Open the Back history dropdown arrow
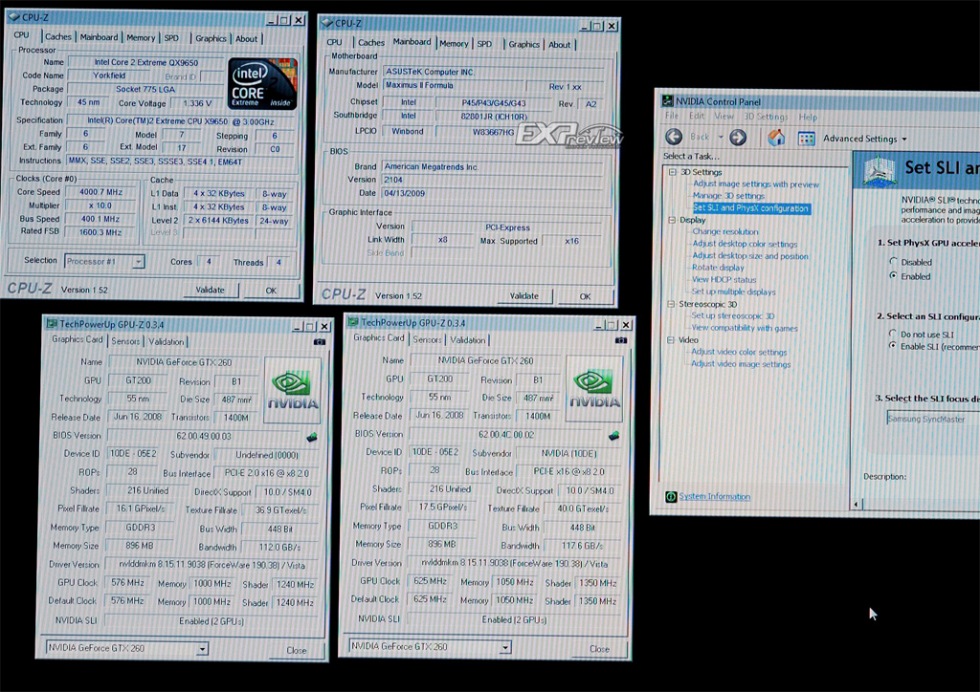 (720, 138)
